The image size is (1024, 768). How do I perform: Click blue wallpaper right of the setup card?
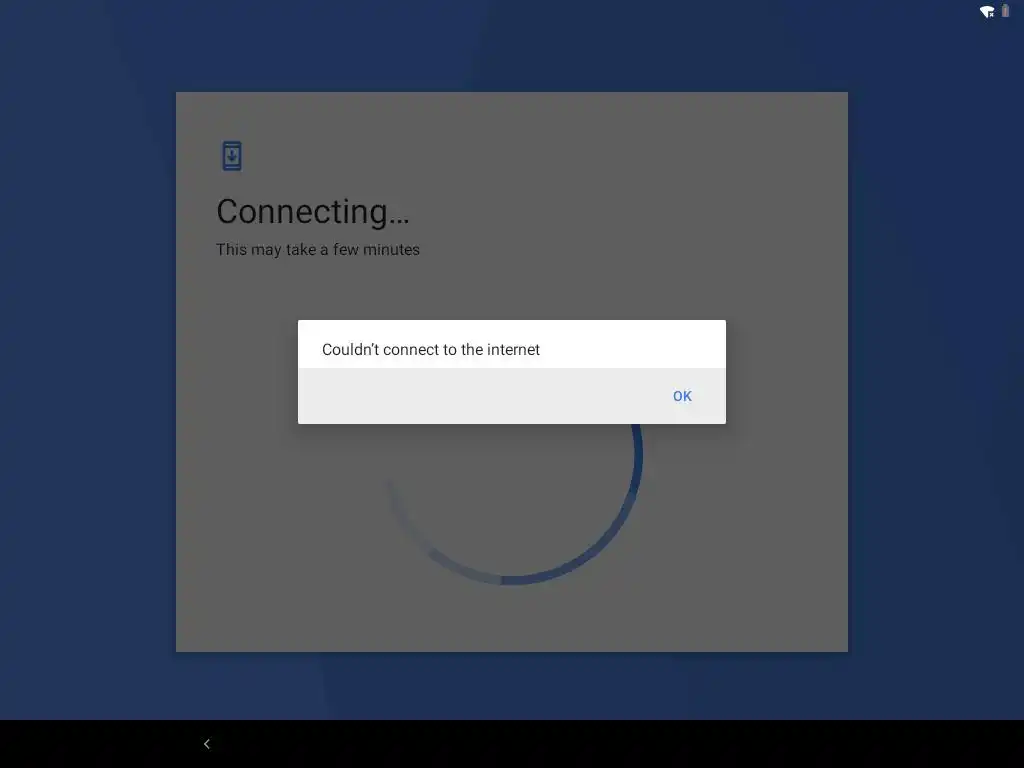tap(936, 371)
